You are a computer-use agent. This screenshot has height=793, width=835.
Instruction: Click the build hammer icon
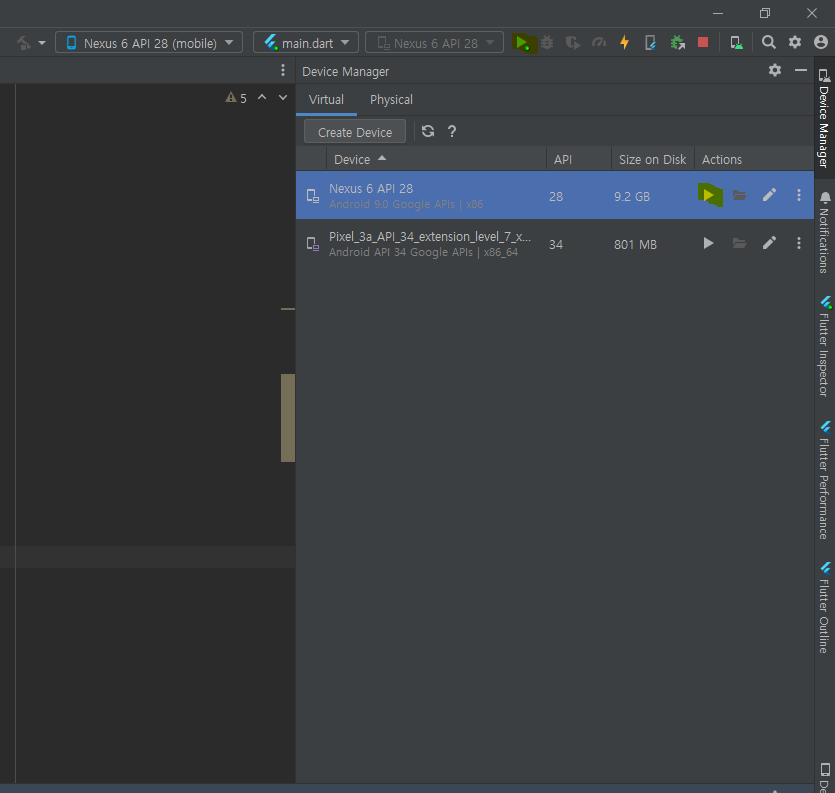coord(24,43)
